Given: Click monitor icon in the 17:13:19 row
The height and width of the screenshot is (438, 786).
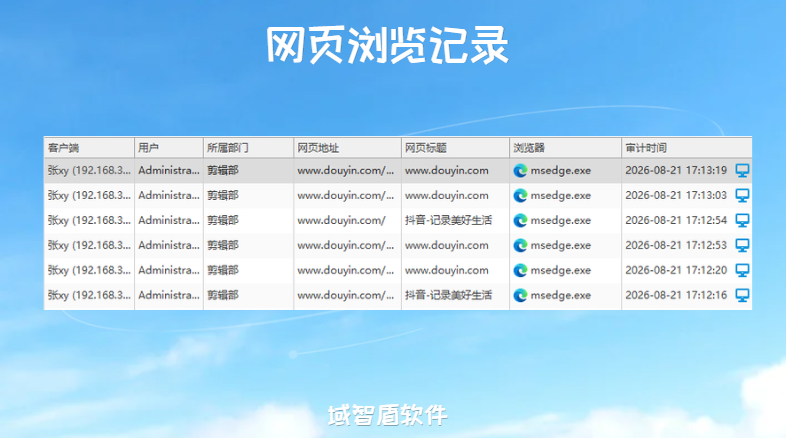Looking at the screenshot, I should pyautogui.click(x=742, y=170).
